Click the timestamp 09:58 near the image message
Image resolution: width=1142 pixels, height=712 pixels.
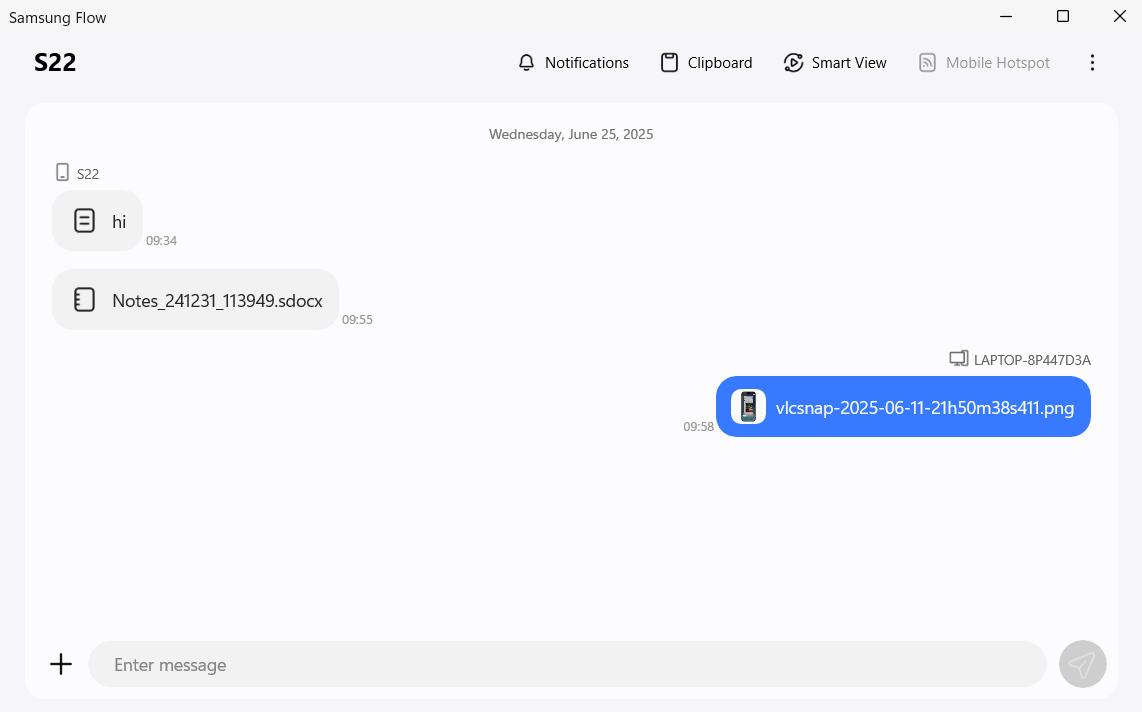pyautogui.click(x=697, y=426)
